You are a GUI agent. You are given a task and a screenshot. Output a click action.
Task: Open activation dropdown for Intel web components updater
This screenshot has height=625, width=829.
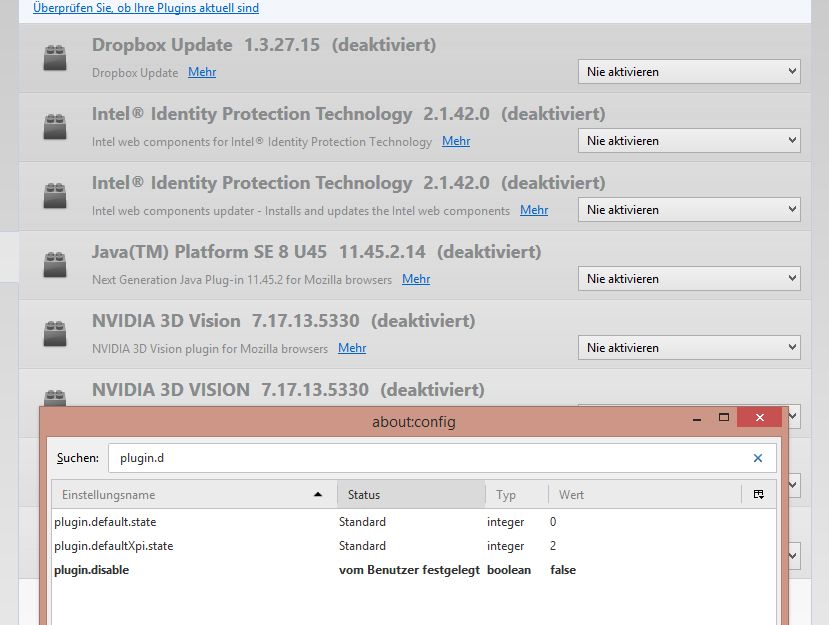pos(689,210)
